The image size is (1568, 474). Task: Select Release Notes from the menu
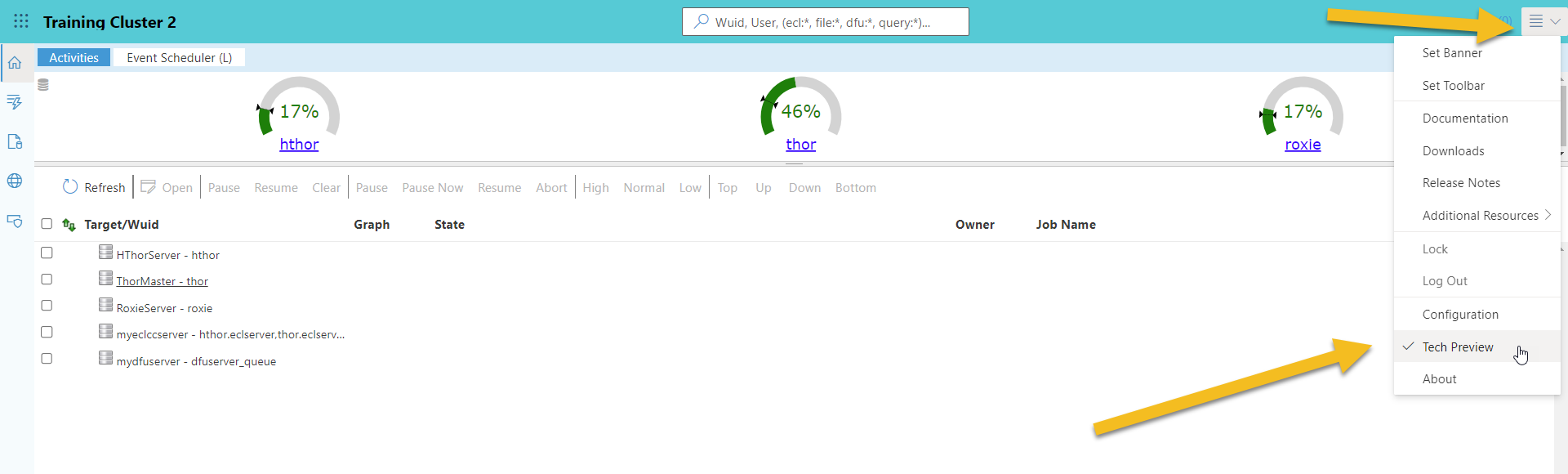coord(1461,183)
